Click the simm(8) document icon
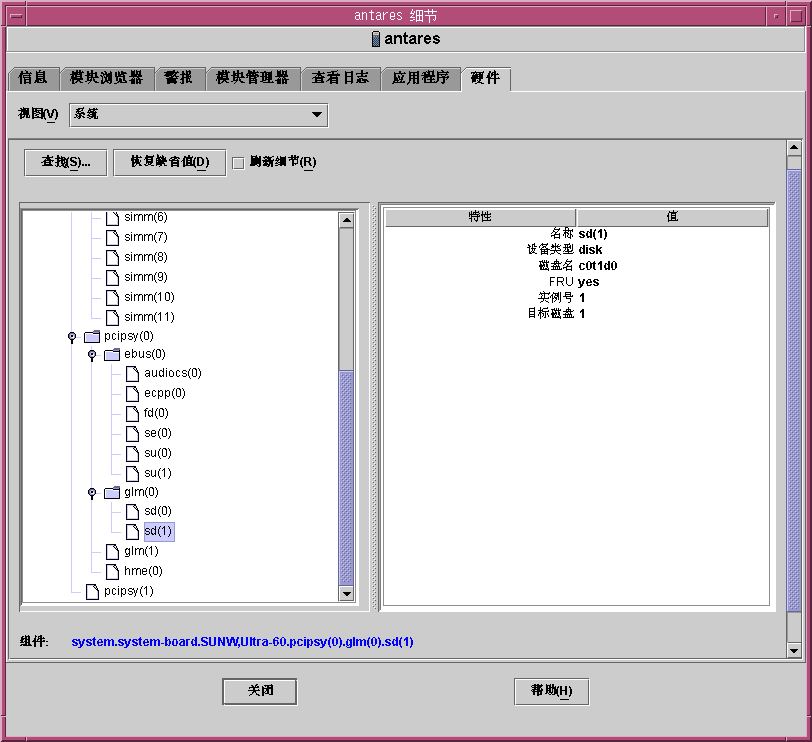 click(x=112, y=258)
